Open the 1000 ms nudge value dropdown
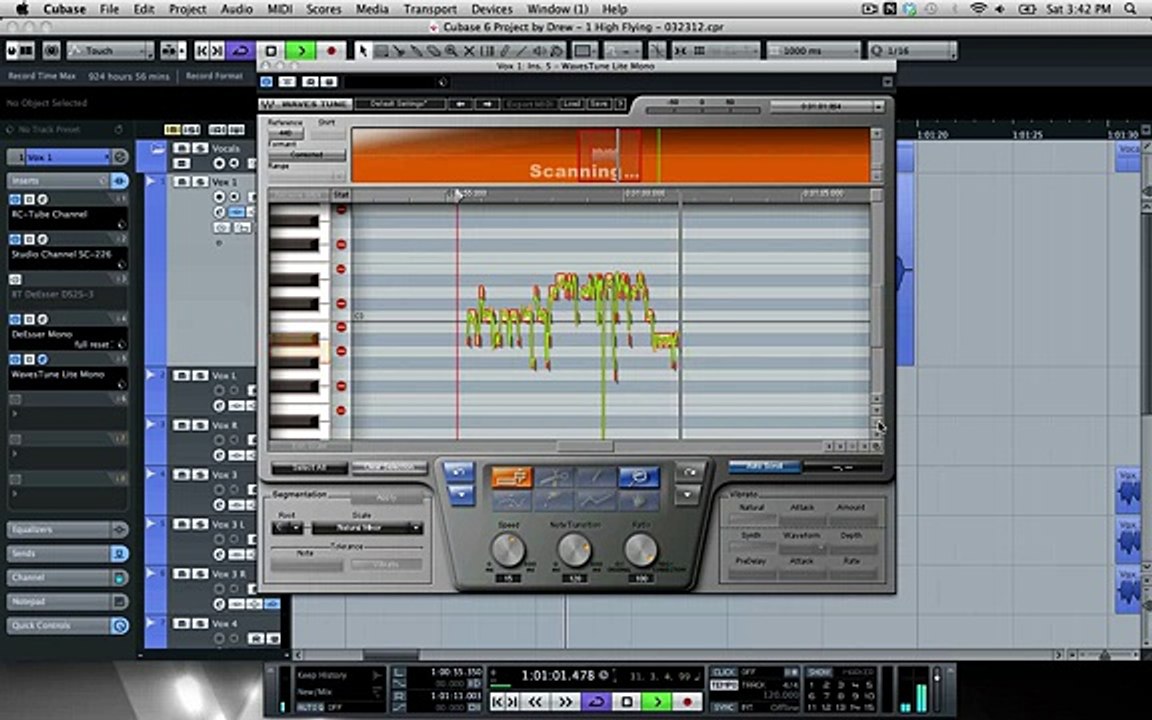 [813, 51]
